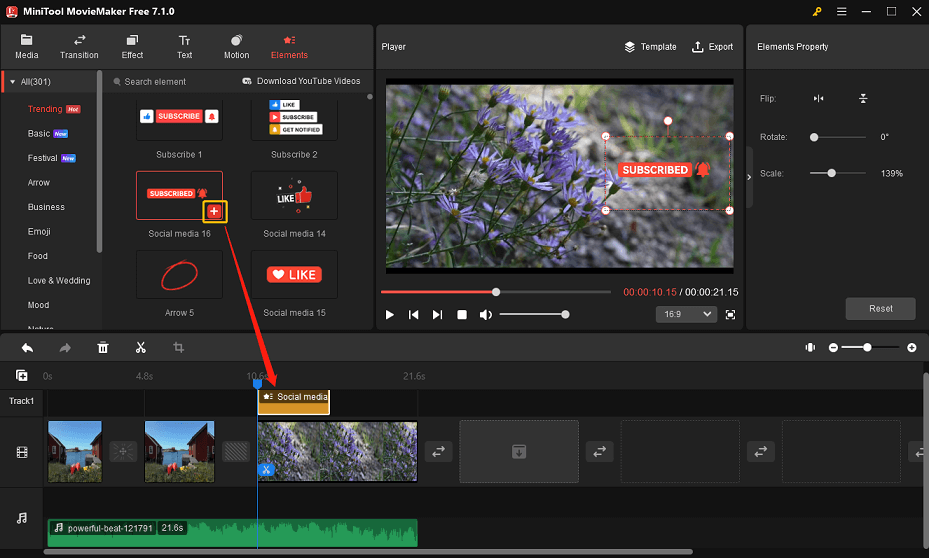Select the Food category
The image size is (929, 558).
[x=37, y=256]
